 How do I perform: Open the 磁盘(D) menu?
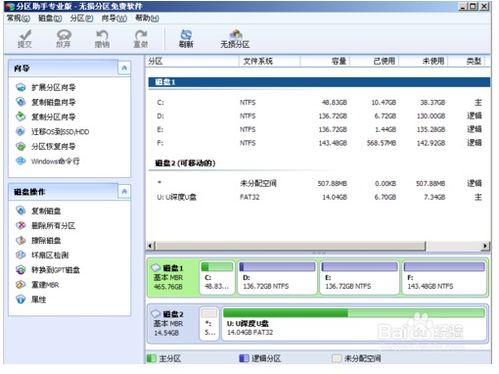tap(50, 18)
